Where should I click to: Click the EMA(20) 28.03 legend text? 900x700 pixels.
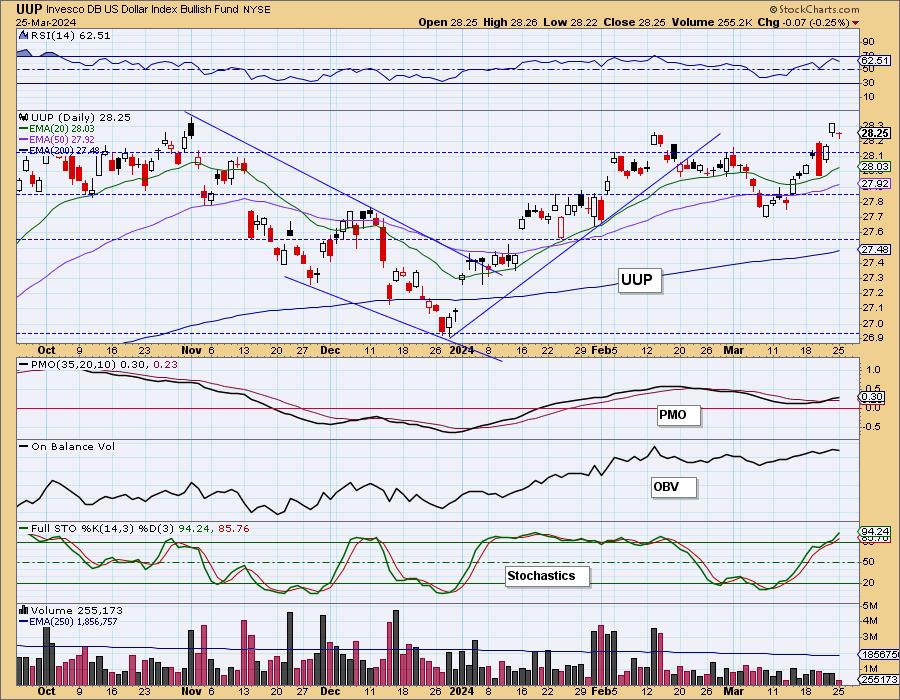point(62,129)
